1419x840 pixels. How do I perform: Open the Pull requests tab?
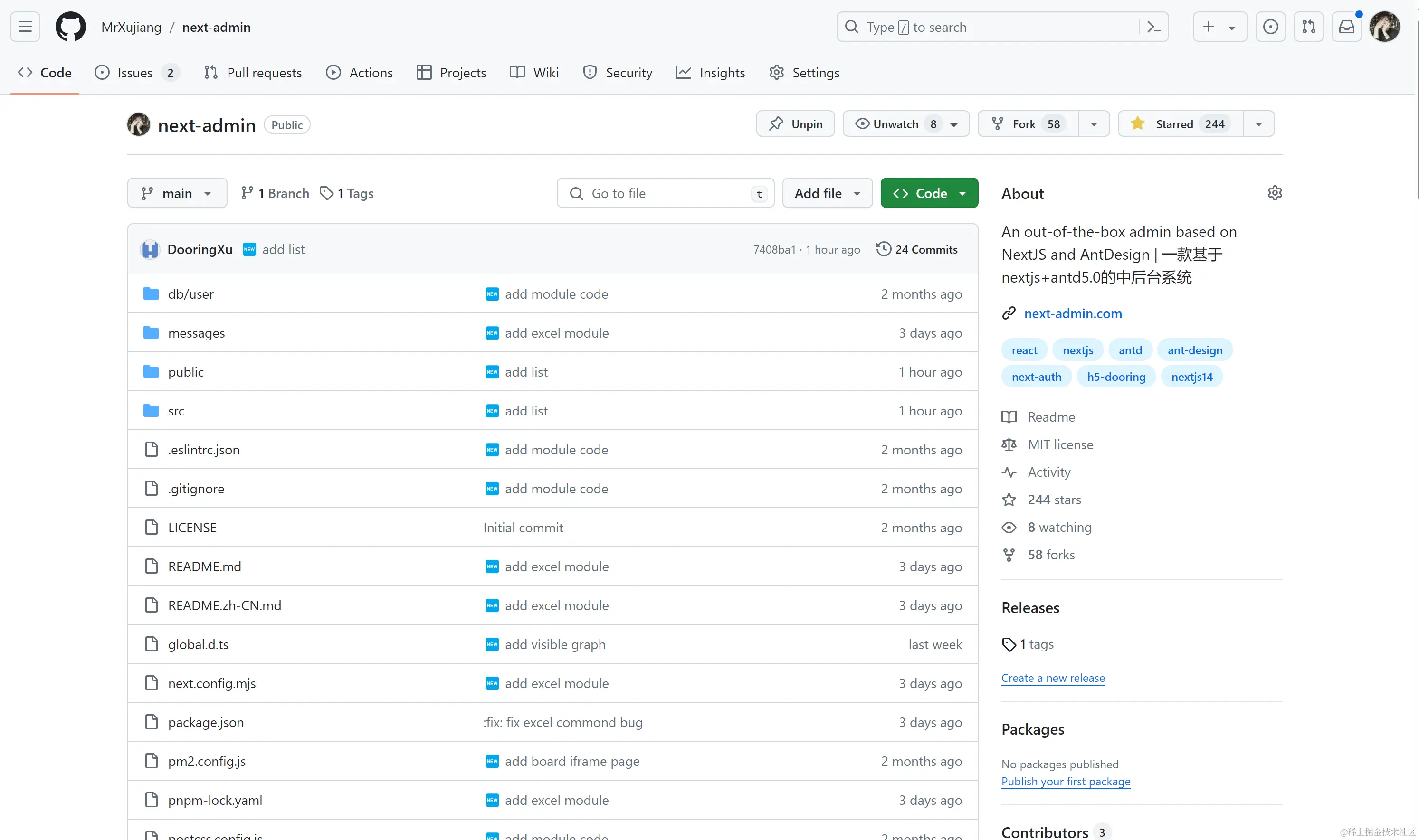click(x=253, y=73)
